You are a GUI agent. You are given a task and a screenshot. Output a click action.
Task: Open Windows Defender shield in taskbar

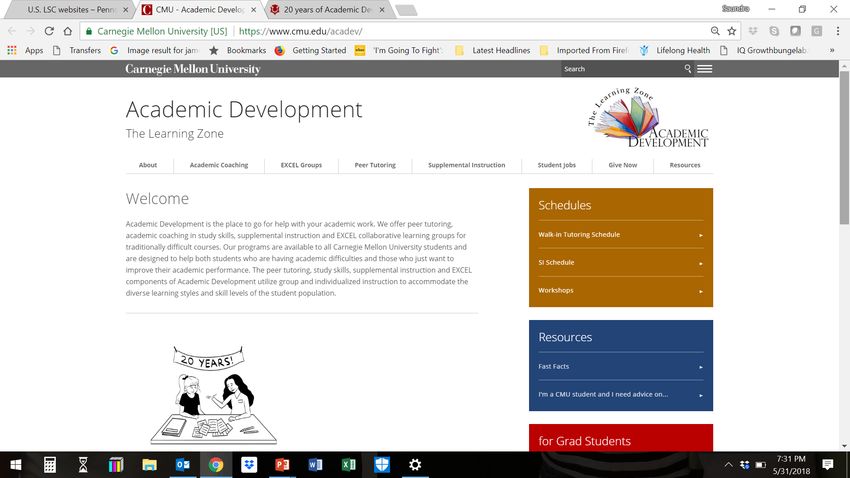pyautogui.click(x=382, y=464)
